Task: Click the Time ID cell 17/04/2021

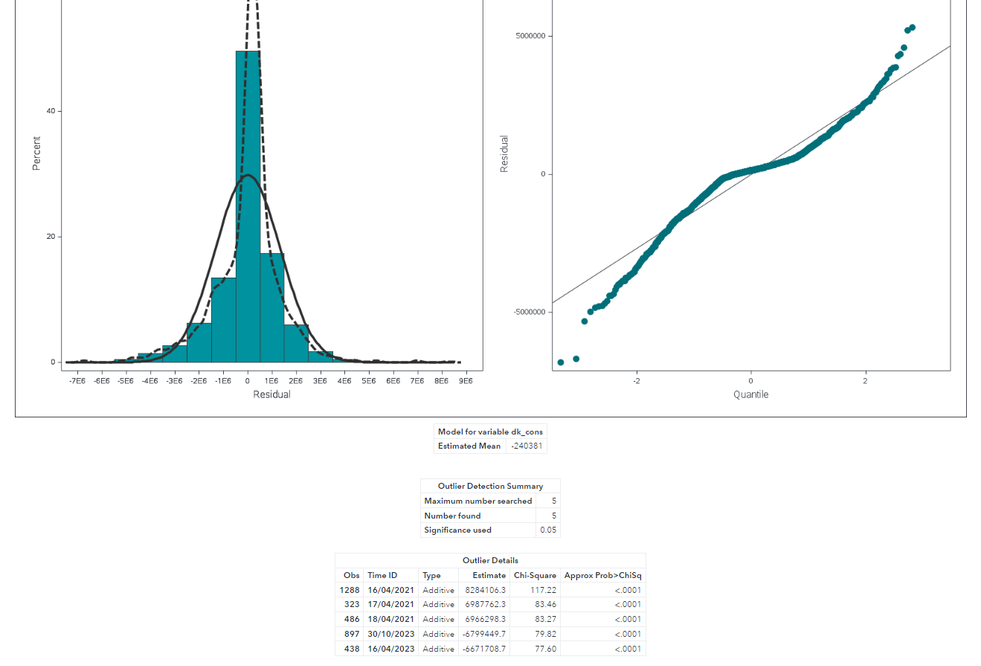Action: pyautogui.click(x=391, y=604)
